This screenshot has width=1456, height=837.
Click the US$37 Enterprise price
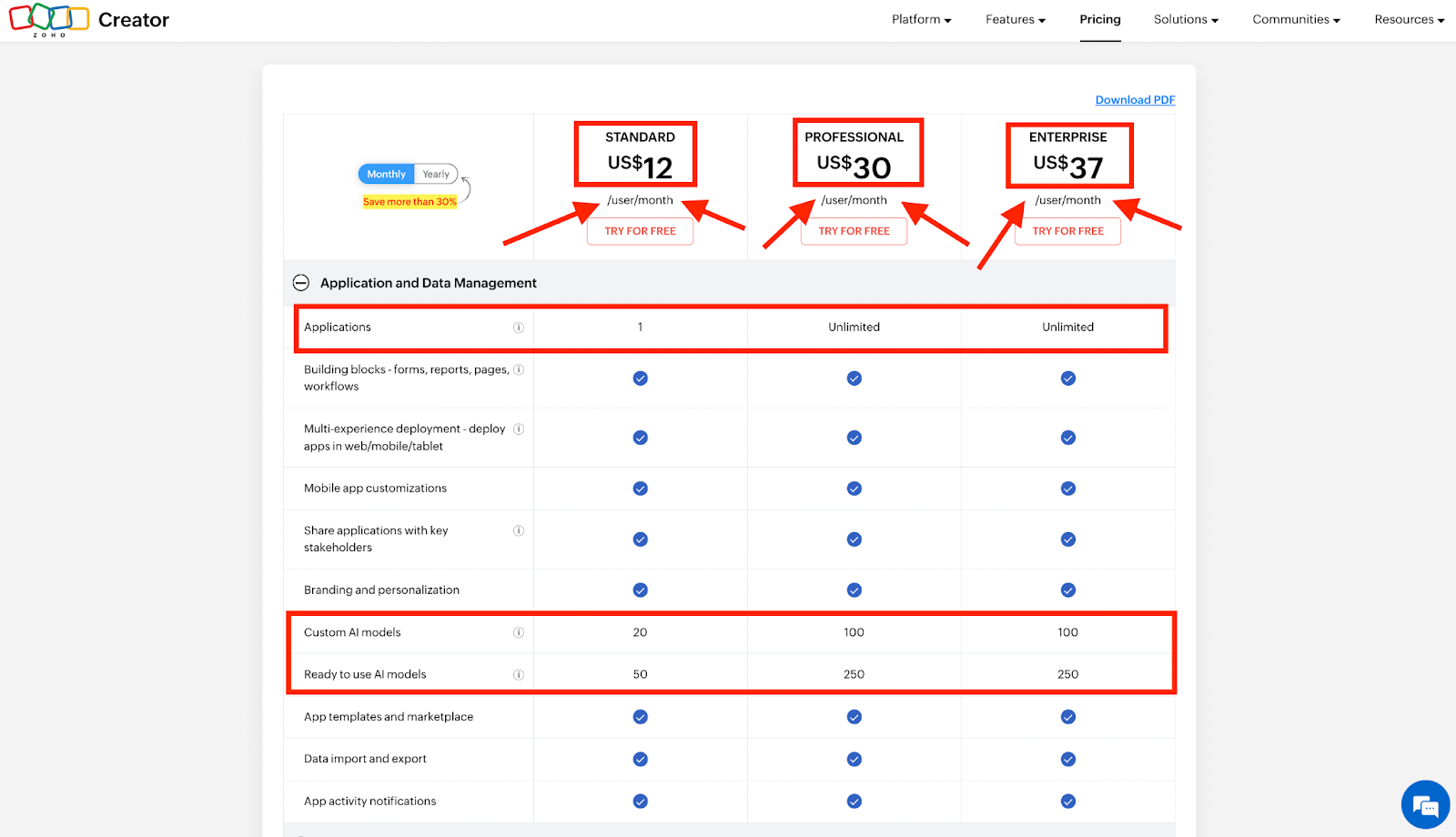1068,166
